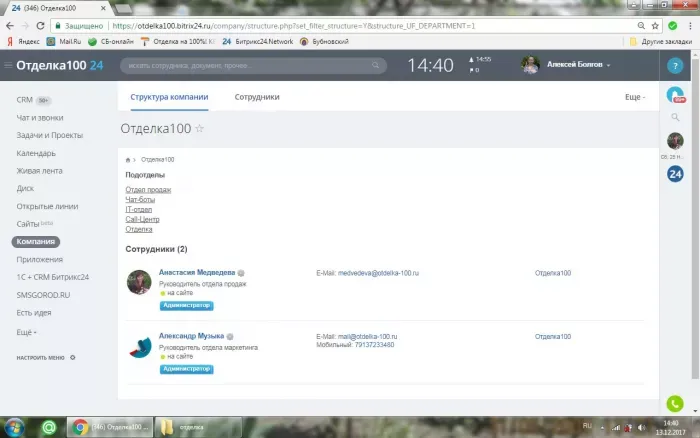
Task: Click the green phone call button
Action: [675, 404]
